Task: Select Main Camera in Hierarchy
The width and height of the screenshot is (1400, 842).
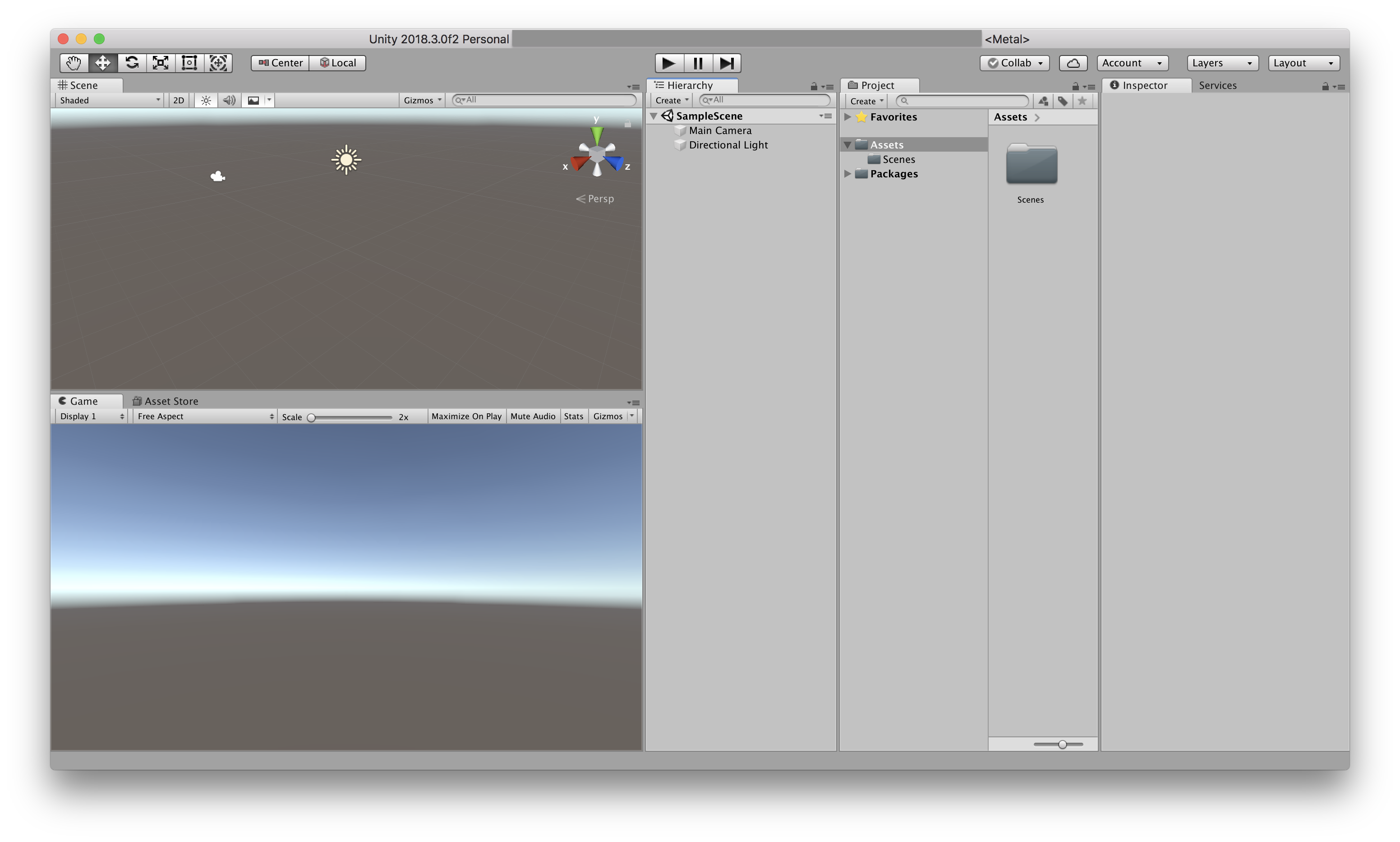Action: pos(719,130)
